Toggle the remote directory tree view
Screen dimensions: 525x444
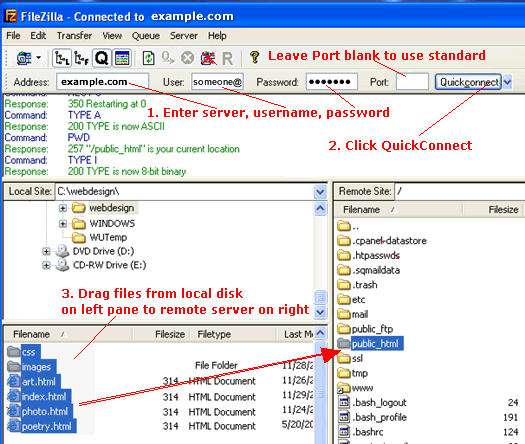(81, 58)
